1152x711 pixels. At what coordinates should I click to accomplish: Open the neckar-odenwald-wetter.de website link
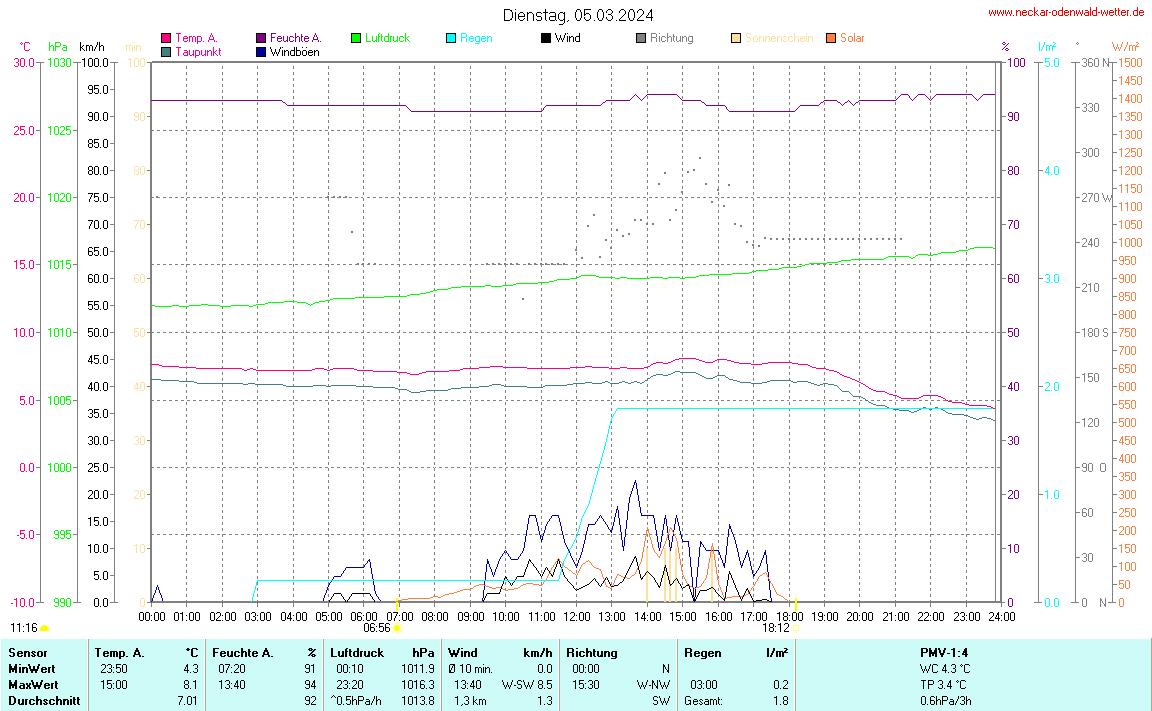(1066, 13)
